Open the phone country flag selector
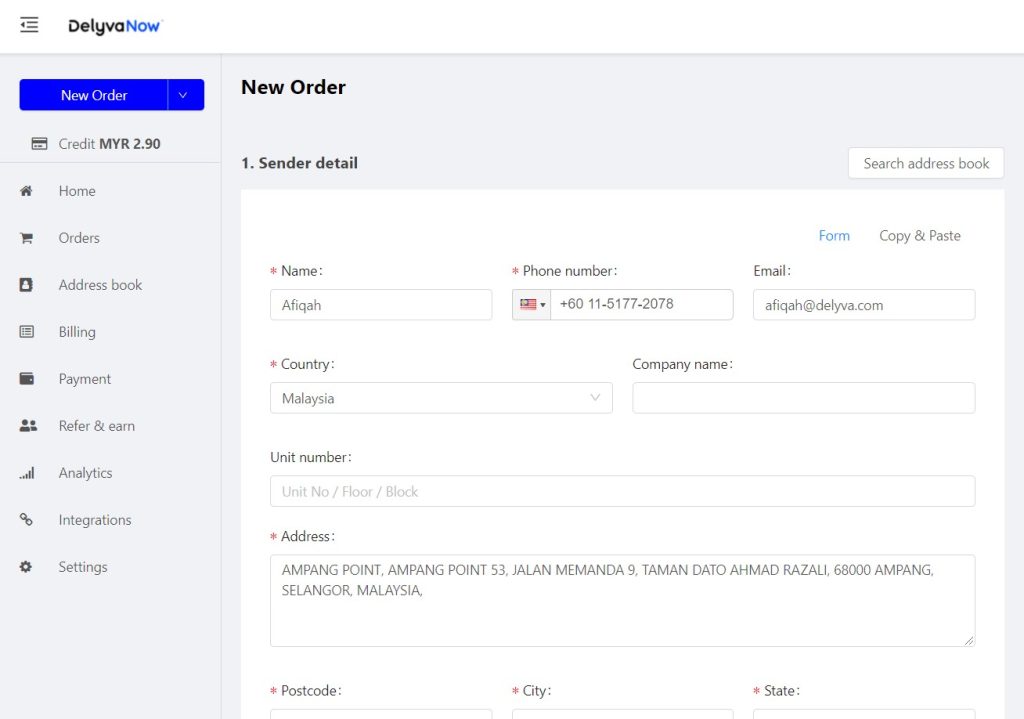 [x=532, y=305]
